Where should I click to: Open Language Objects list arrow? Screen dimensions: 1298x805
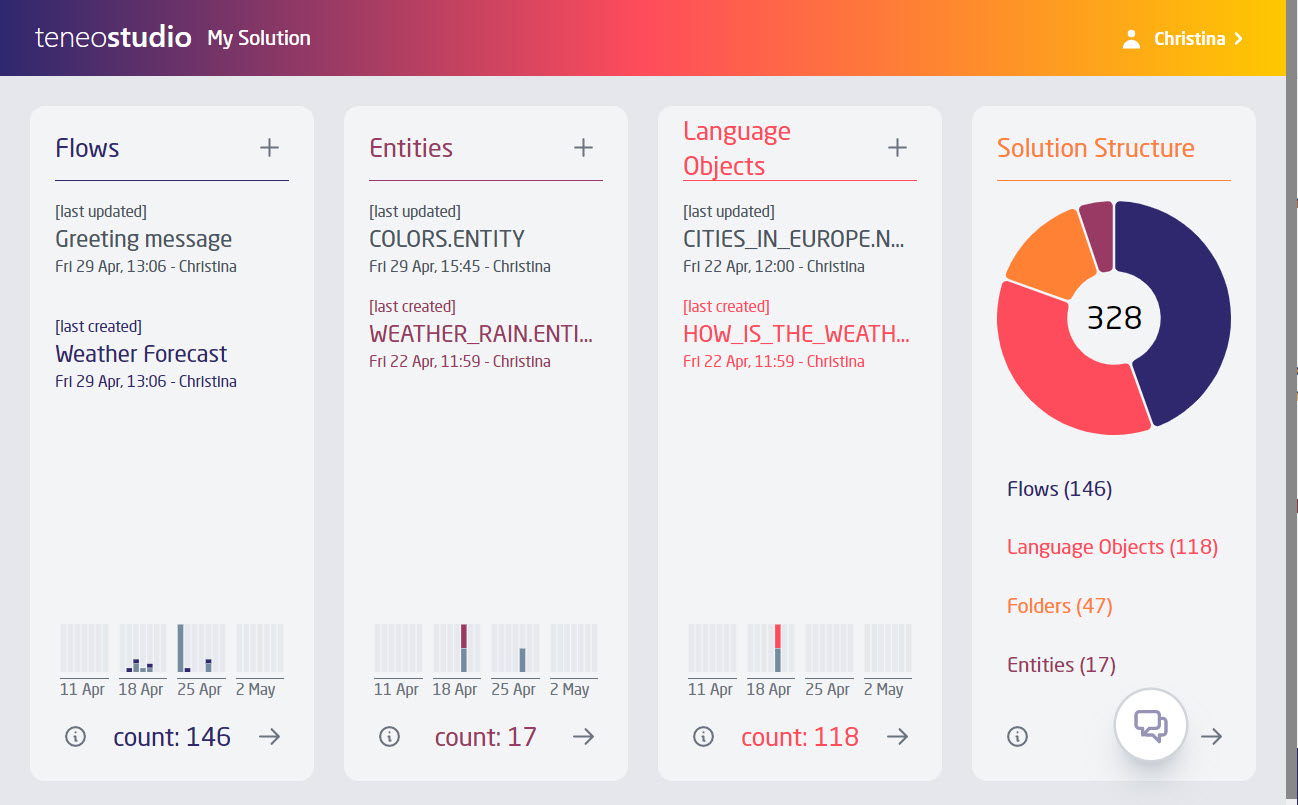tap(897, 737)
